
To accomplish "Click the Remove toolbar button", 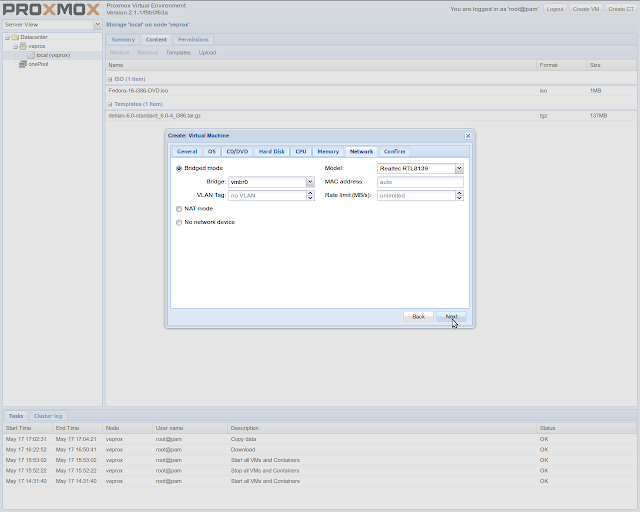I will 148,53.
